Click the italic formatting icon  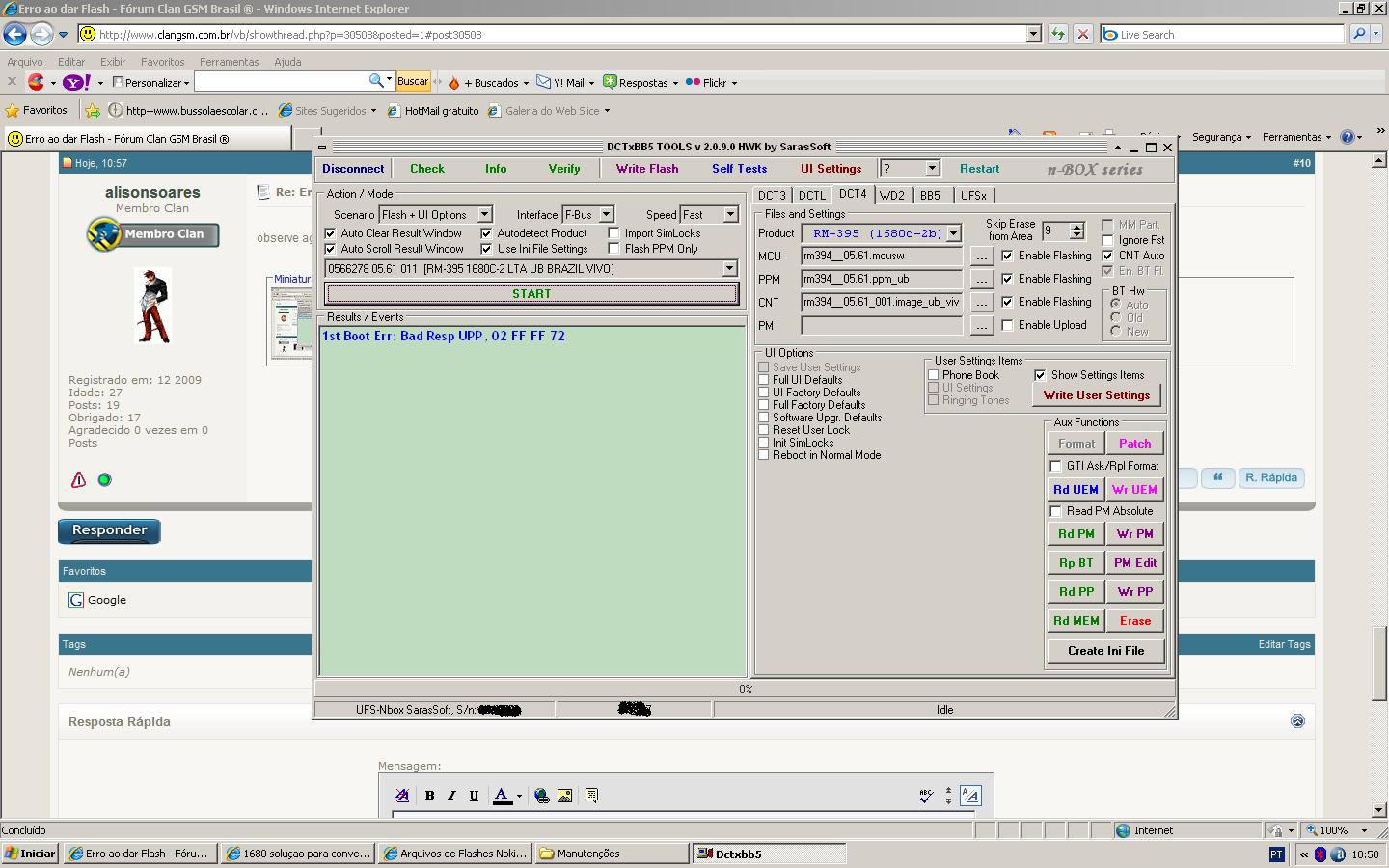451,796
